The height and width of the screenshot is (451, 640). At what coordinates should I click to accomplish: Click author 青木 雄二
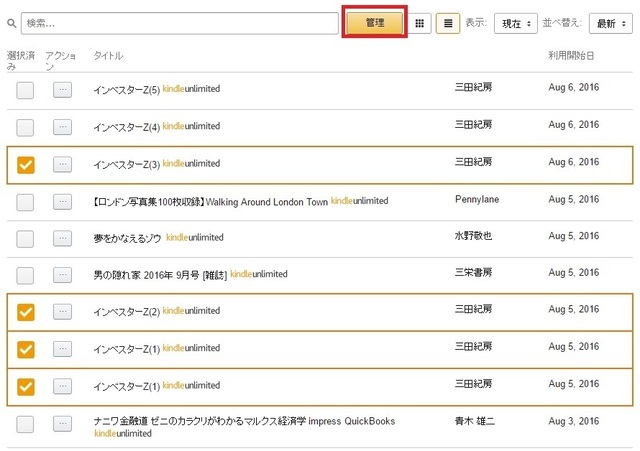pyautogui.click(x=475, y=421)
